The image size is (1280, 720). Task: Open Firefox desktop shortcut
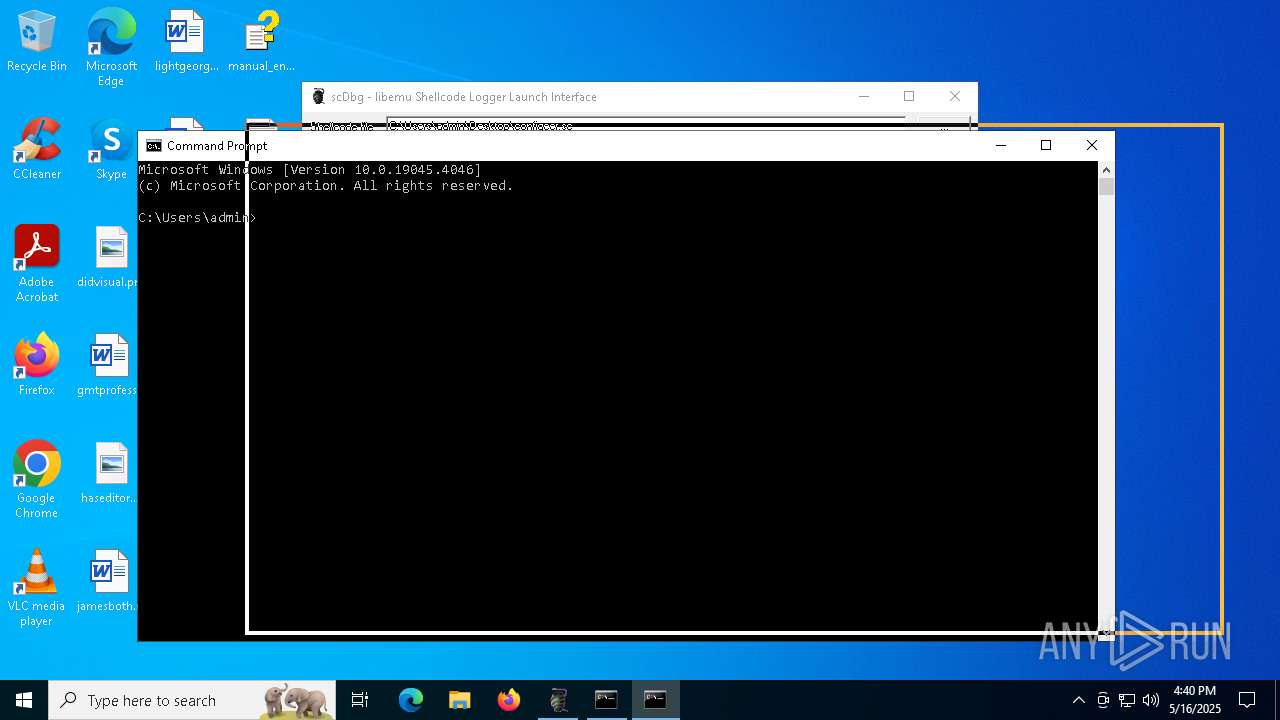coord(37,366)
